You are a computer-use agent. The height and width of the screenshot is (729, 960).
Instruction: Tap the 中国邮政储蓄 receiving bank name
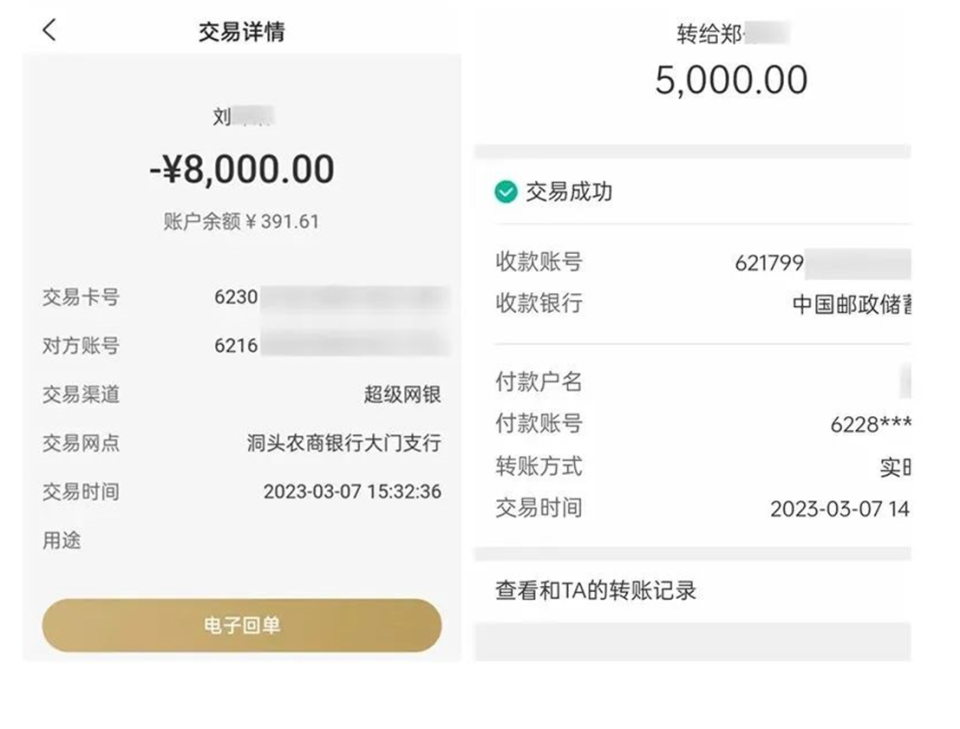(851, 304)
